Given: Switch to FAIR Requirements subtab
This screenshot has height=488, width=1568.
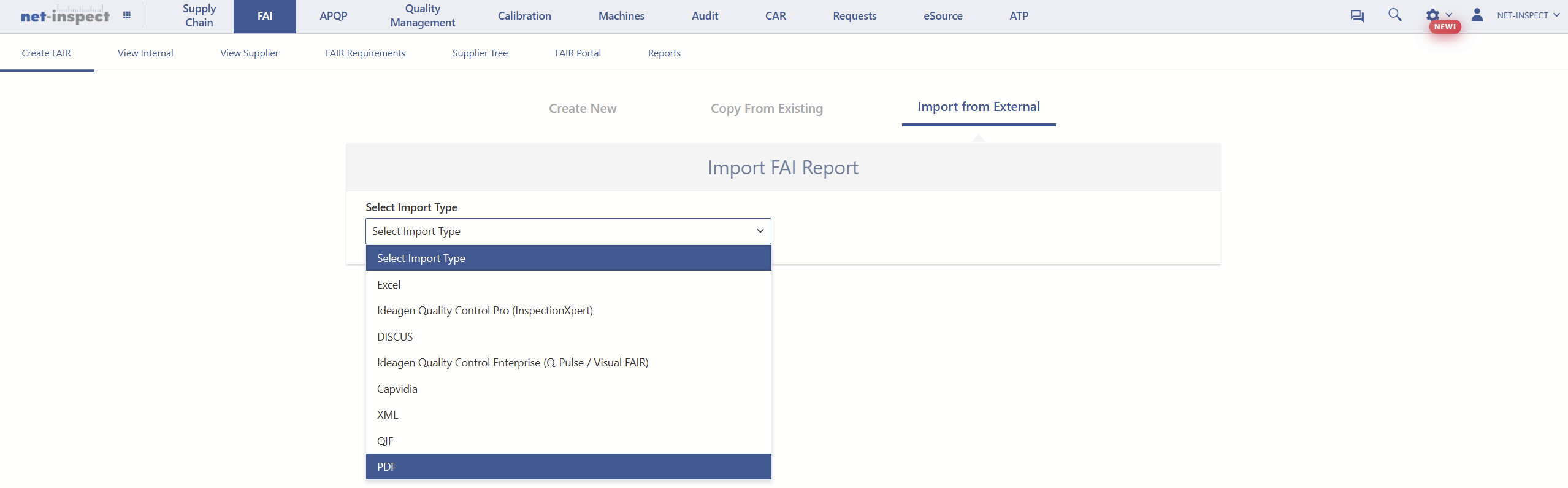Looking at the screenshot, I should [x=365, y=53].
